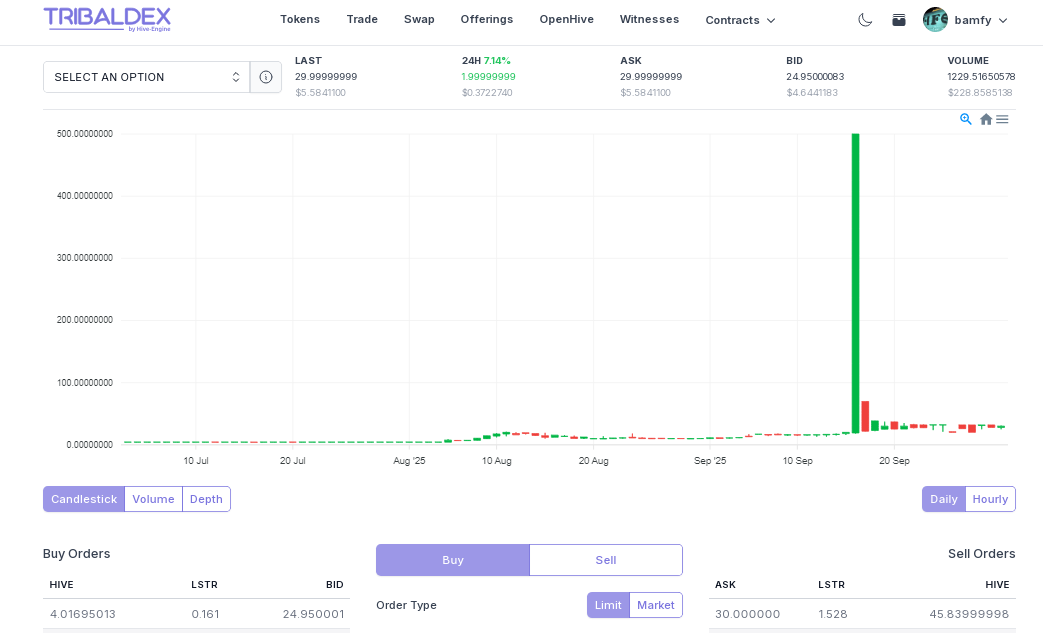Expand the bamfy account dropdown chevron

point(1003,20)
